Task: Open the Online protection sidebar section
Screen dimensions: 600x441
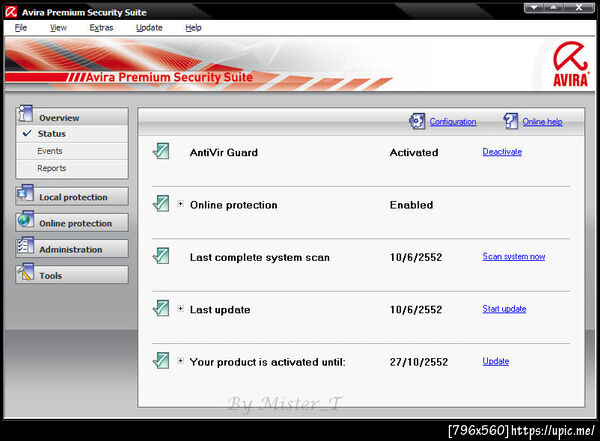Action: tap(72, 223)
